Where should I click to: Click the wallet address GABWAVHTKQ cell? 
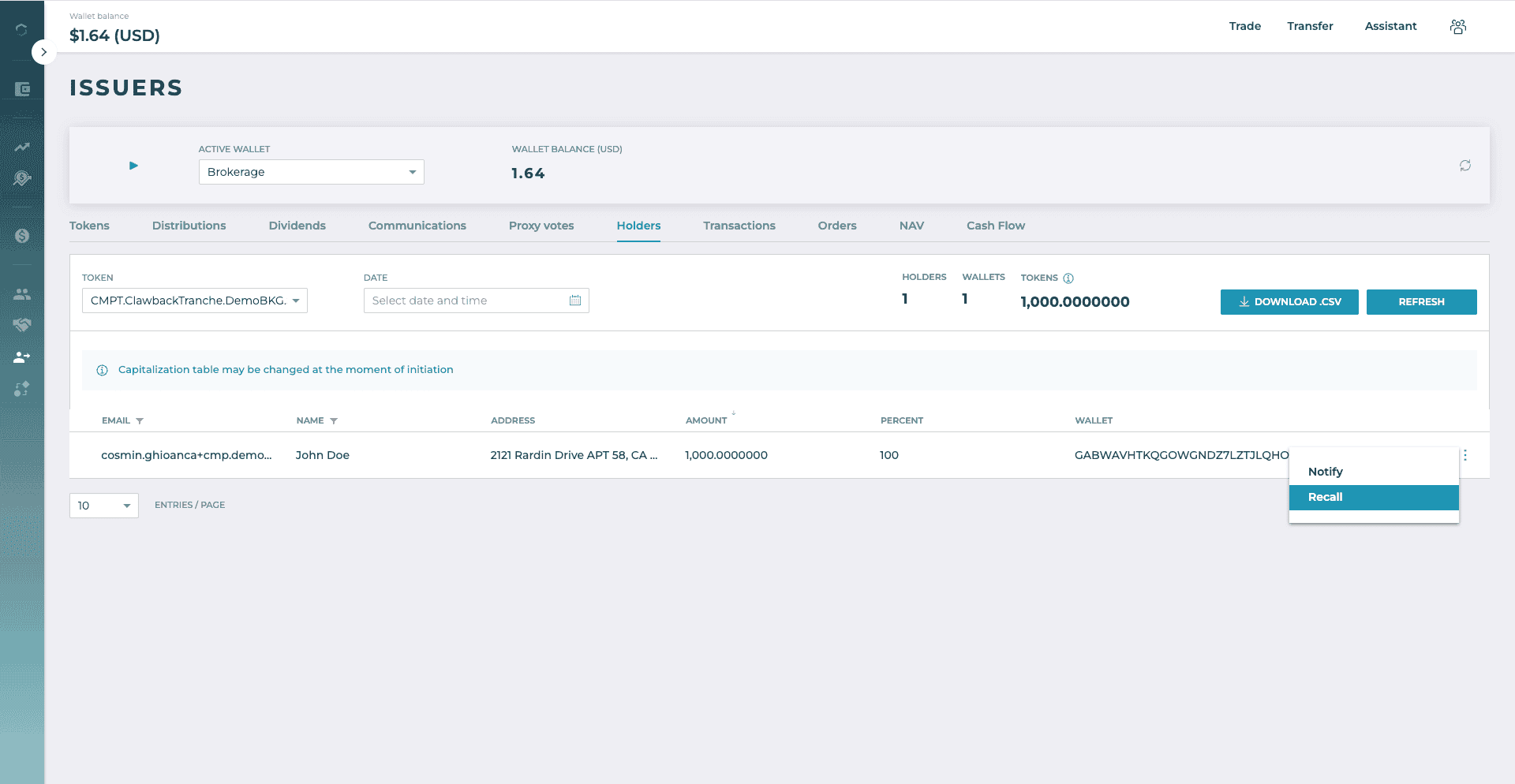click(1181, 455)
